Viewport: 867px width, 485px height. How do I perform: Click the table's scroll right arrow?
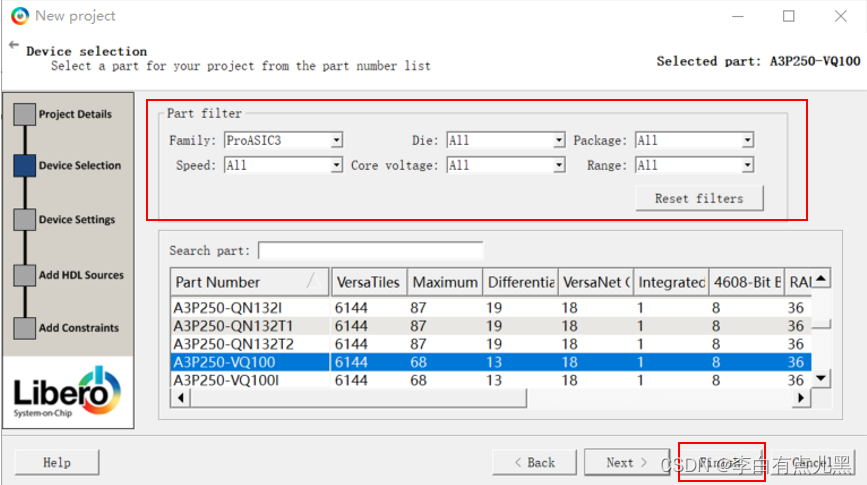[801, 398]
